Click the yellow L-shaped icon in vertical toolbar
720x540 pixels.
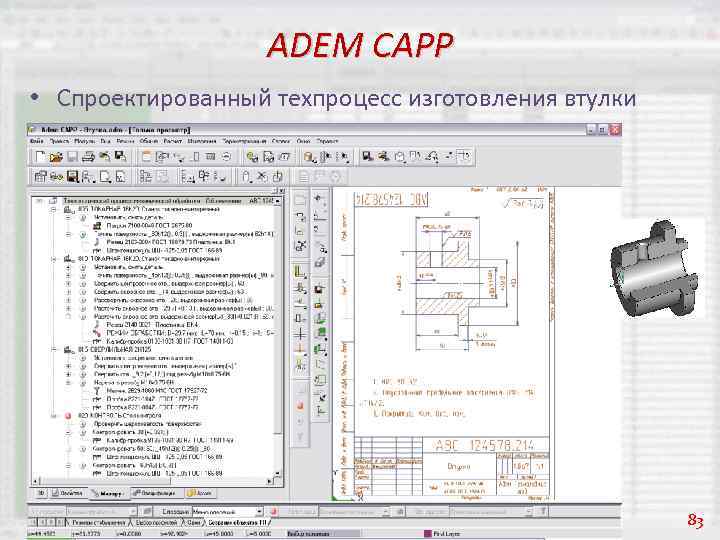click(300, 272)
